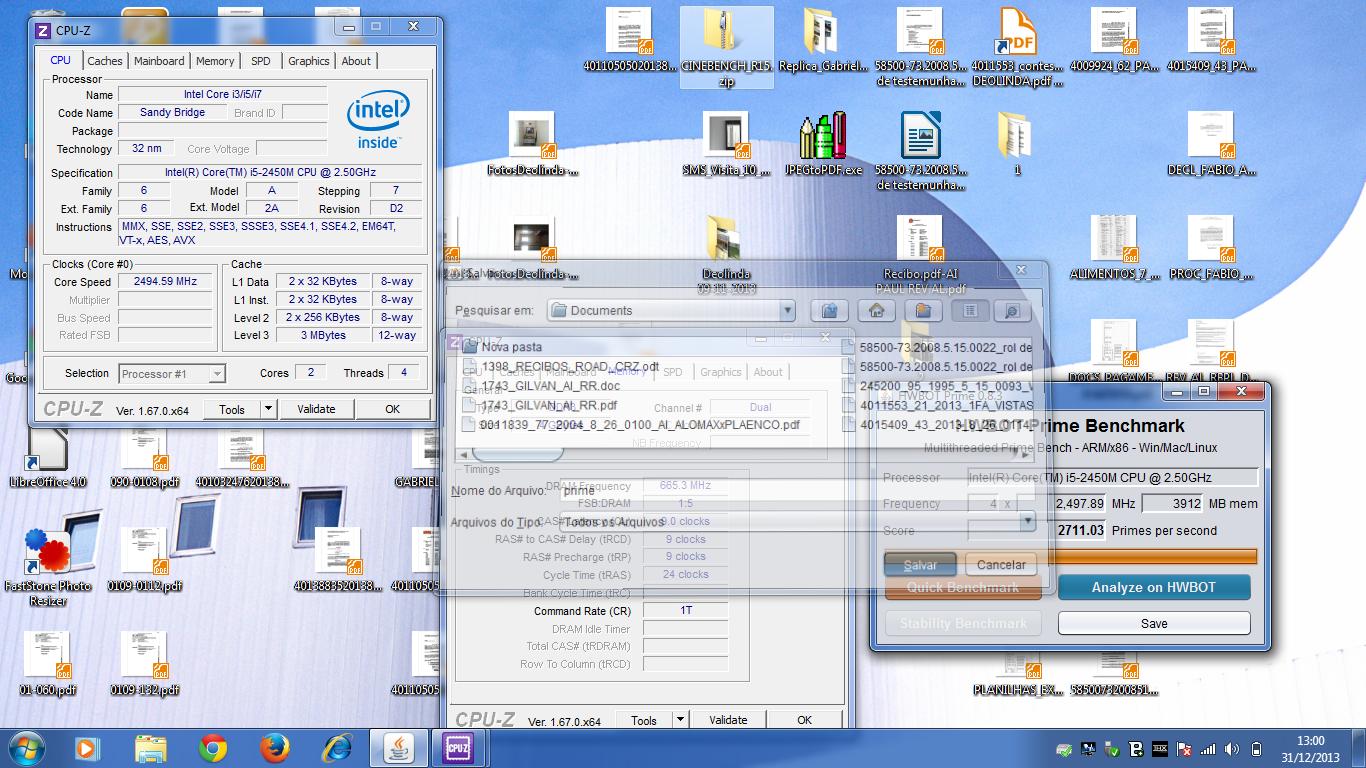Select the 0109-0112.pdf desktop file

[x=144, y=560]
